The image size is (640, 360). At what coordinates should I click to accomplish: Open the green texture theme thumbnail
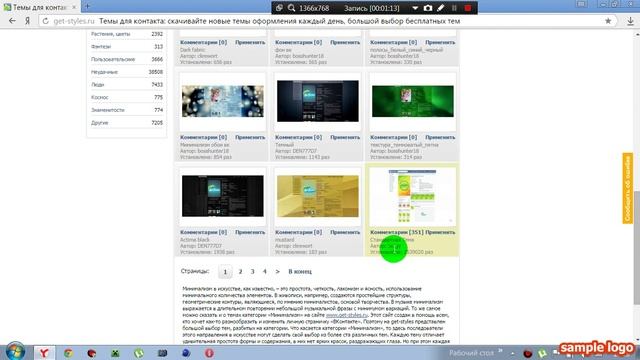(x=413, y=101)
